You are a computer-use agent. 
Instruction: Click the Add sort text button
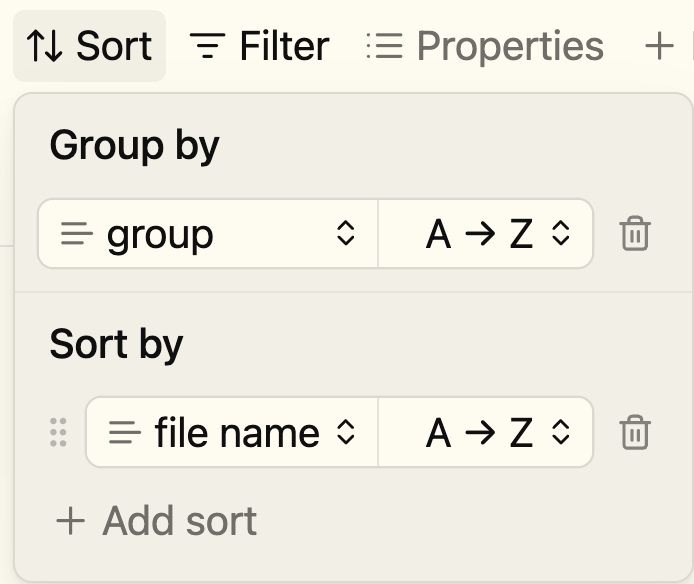tap(179, 521)
